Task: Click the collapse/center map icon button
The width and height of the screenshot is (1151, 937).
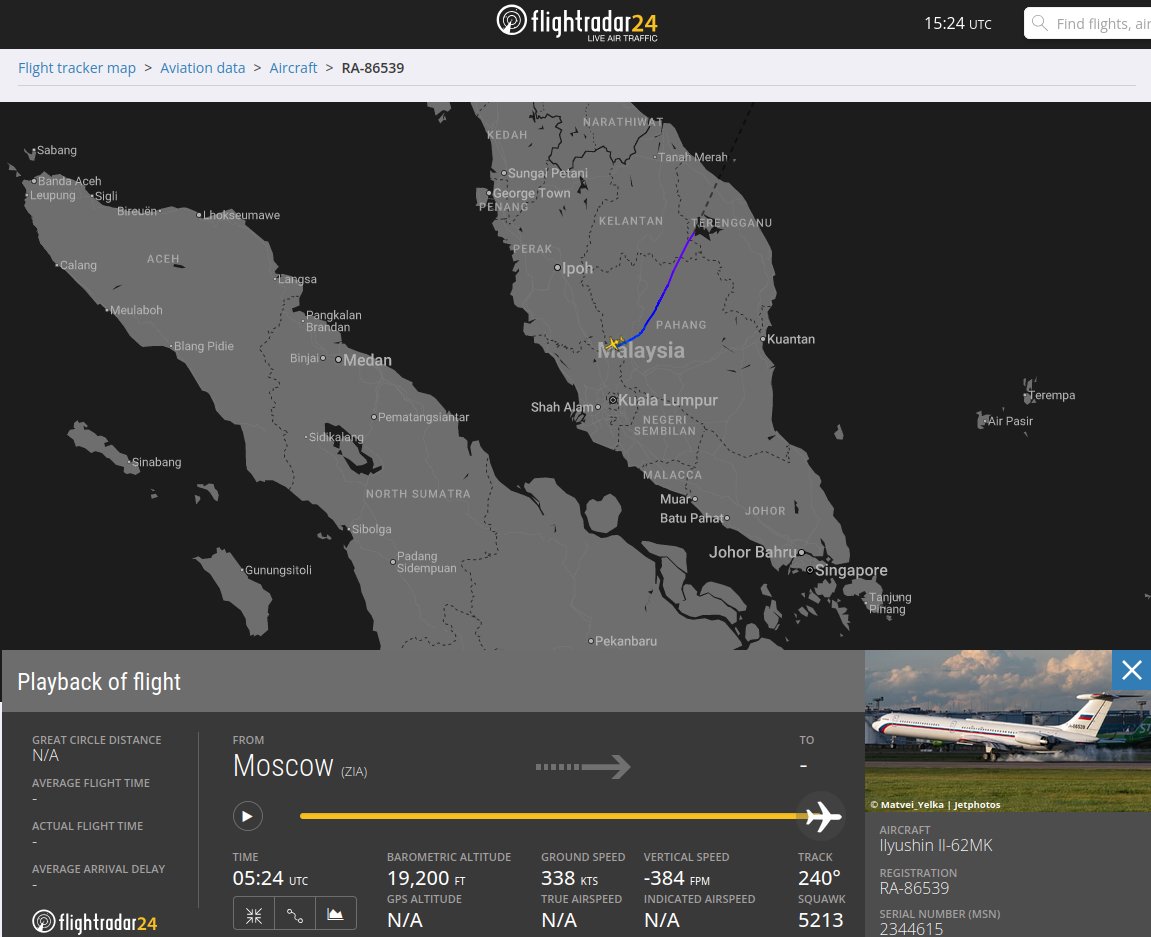Action: tap(254, 915)
